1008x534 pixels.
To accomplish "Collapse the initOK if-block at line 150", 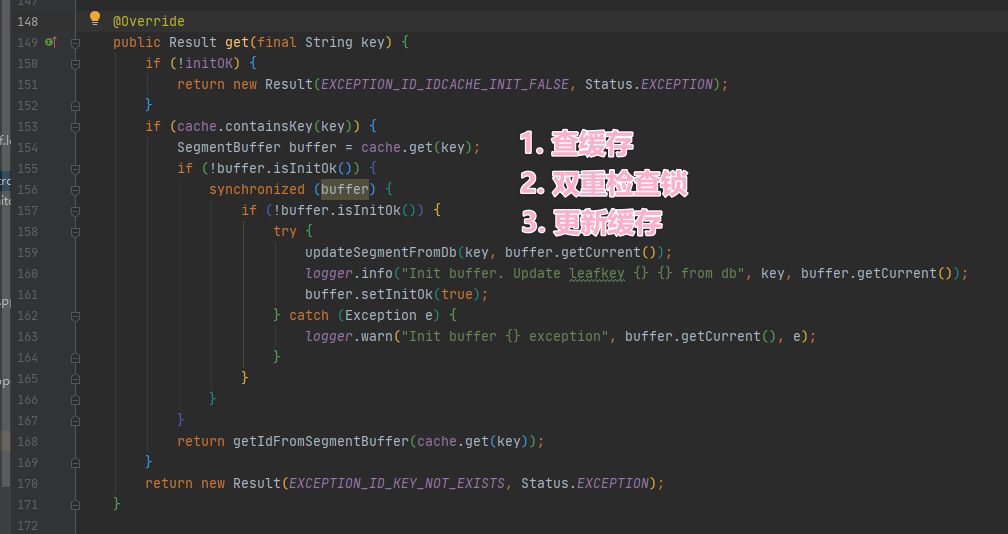I will (75, 63).
